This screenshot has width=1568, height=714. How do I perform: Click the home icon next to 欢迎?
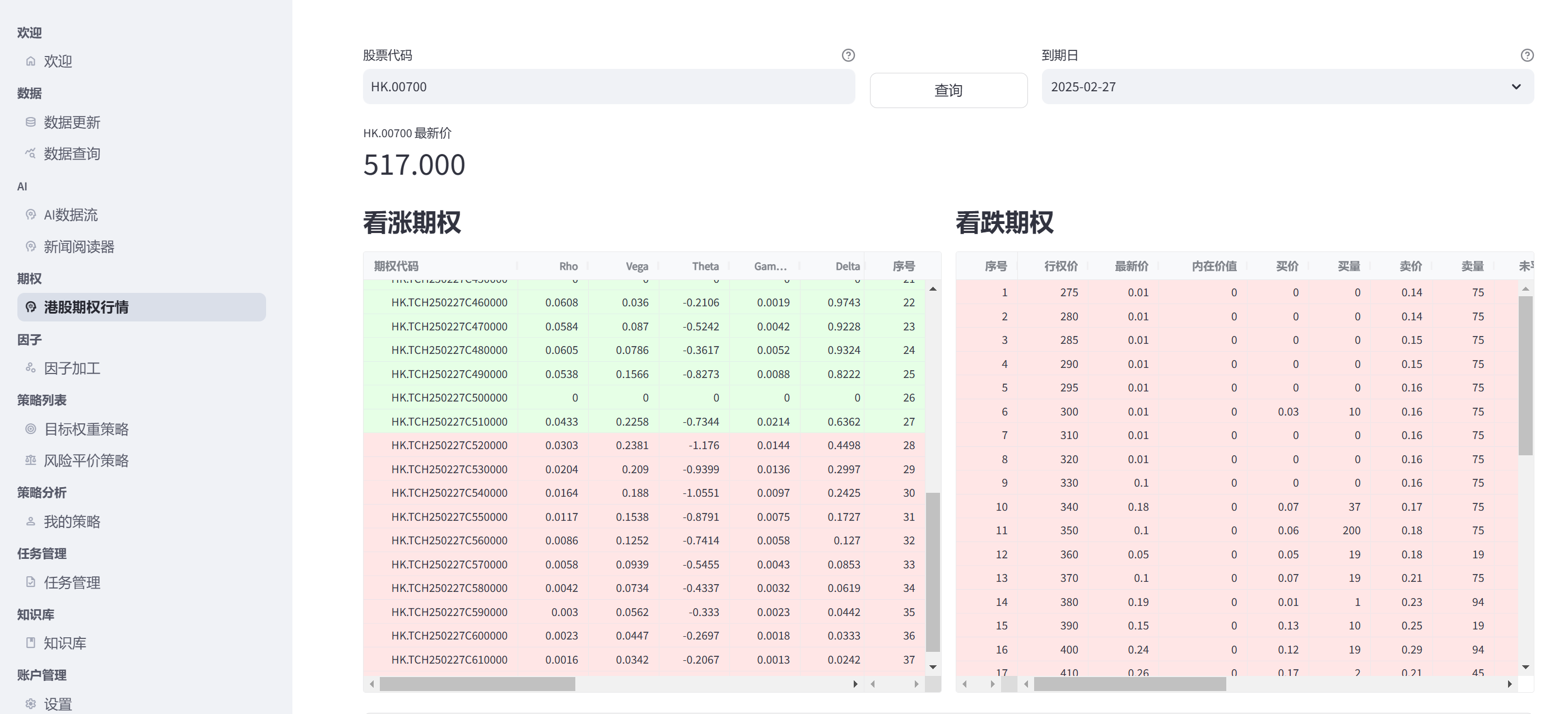pos(30,61)
